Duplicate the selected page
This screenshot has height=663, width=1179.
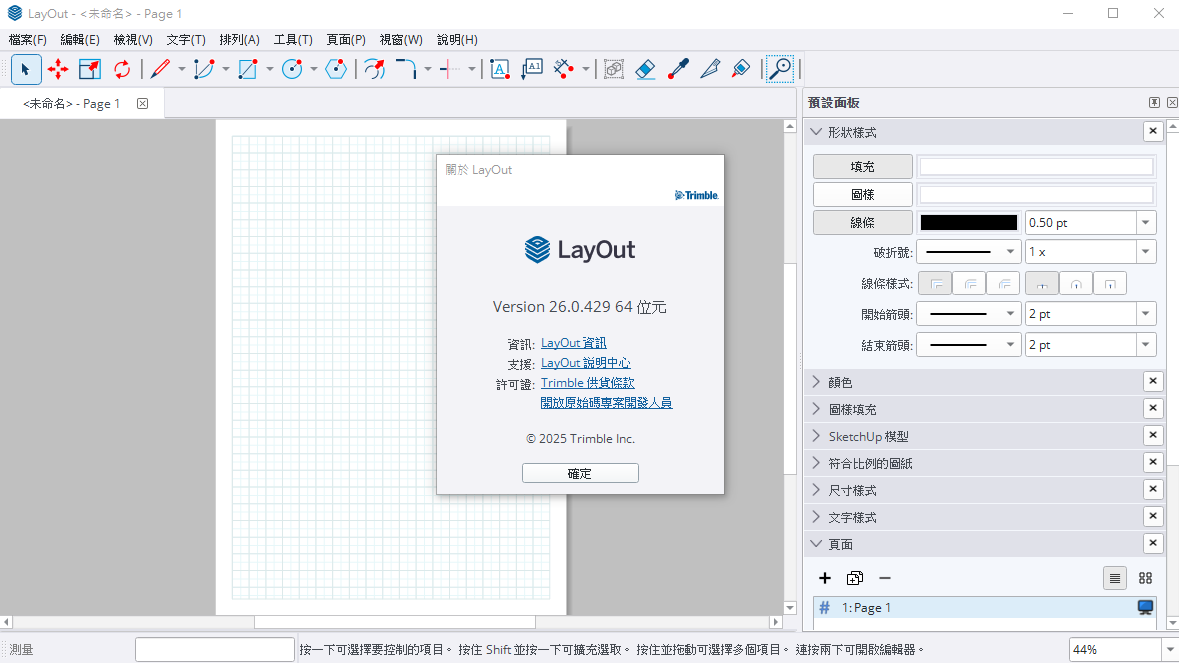click(854, 578)
